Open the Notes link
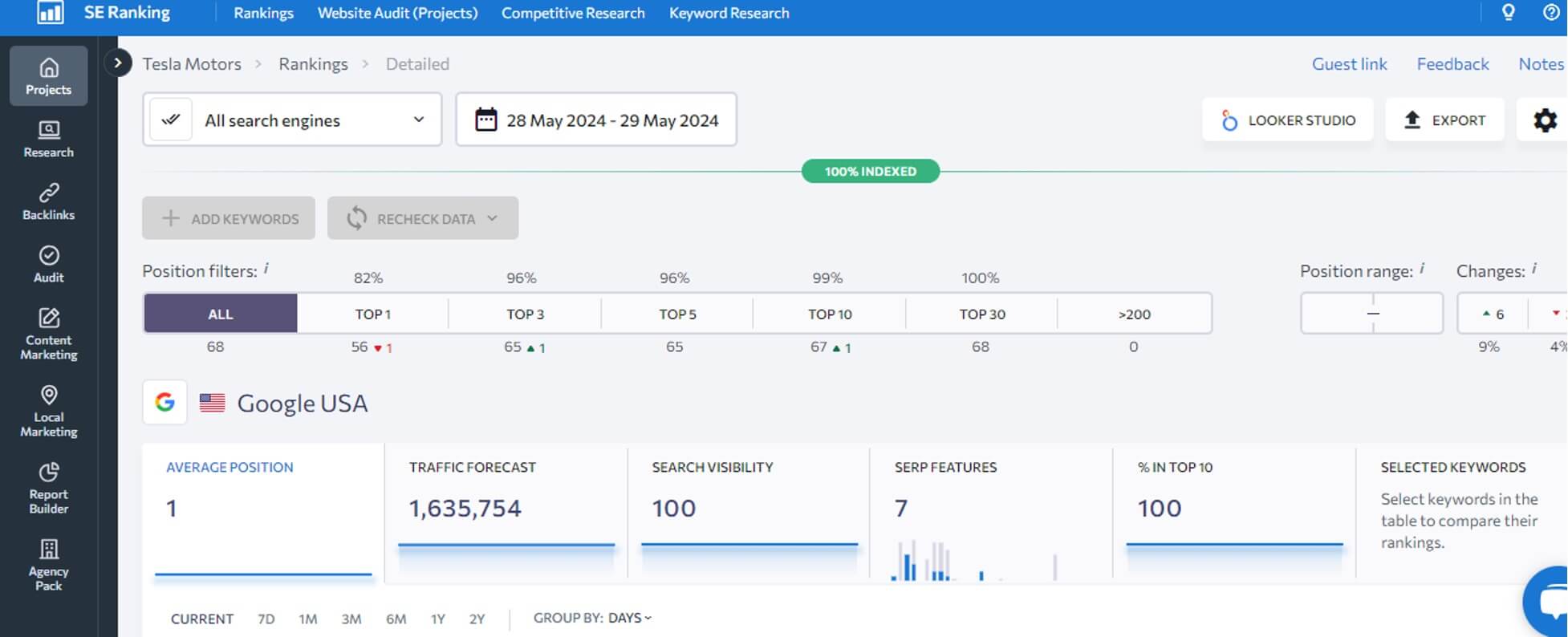 [1541, 63]
